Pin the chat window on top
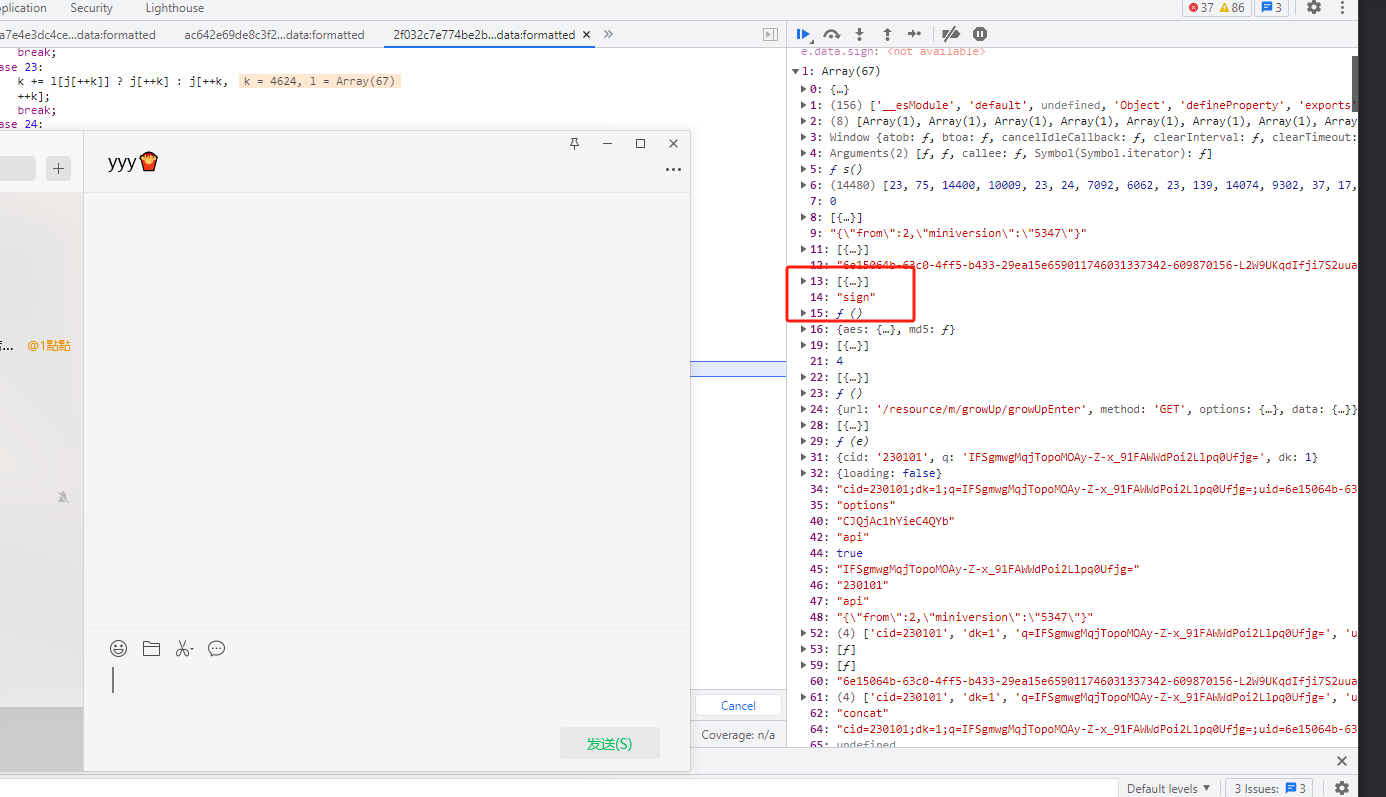1386x797 pixels. click(x=574, y=144)
